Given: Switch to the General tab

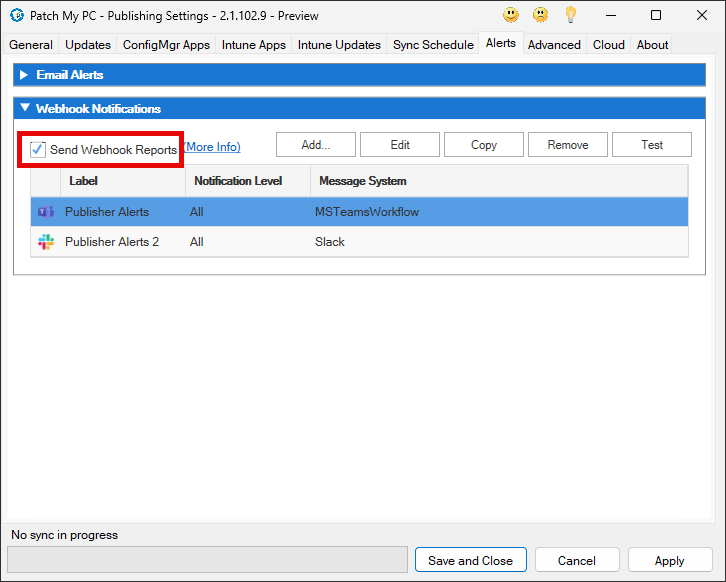Looking at the screenshot, I should [x=31, y=45].
